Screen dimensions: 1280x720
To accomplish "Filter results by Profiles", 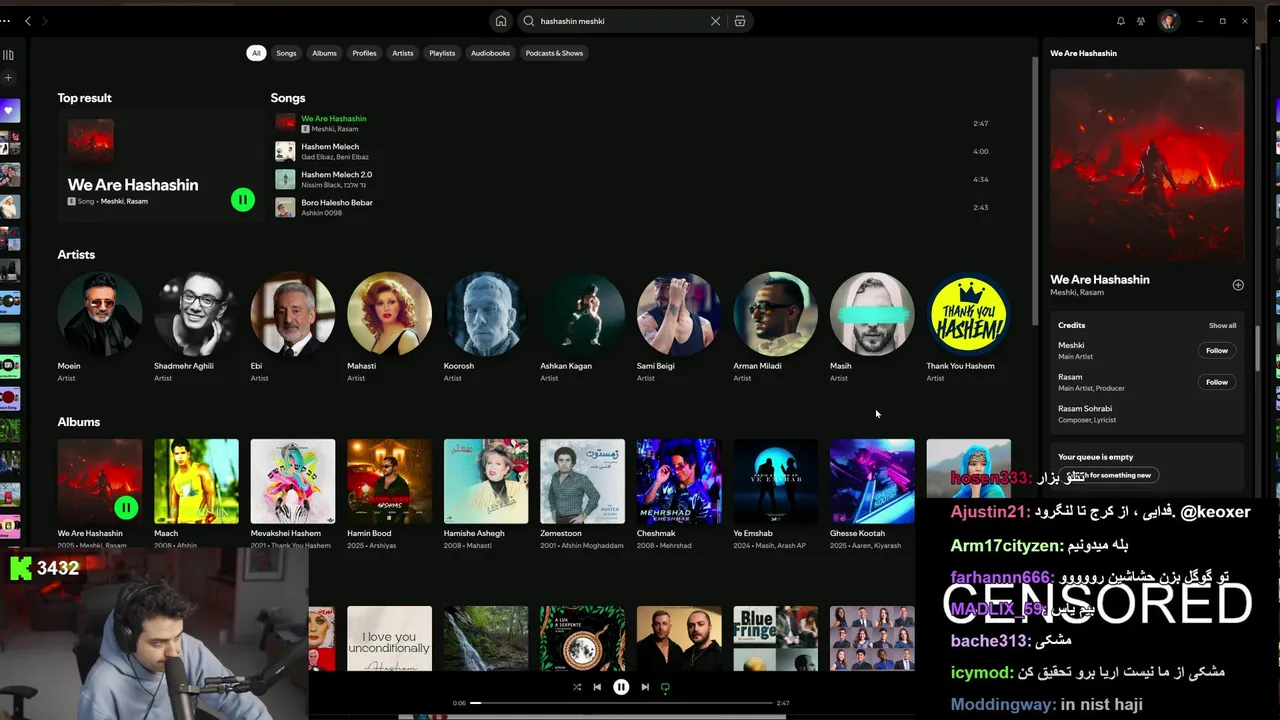I will tap(364, 53).
